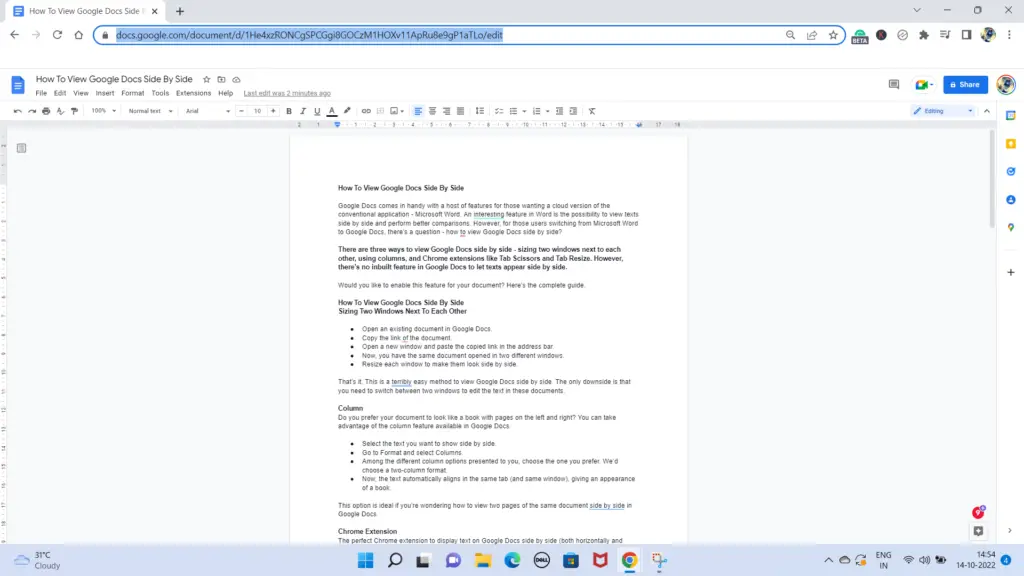Viewport: 1024px width, 576px height.
Task: Click the Redo icon in toolbar
Action: [32, 111]
